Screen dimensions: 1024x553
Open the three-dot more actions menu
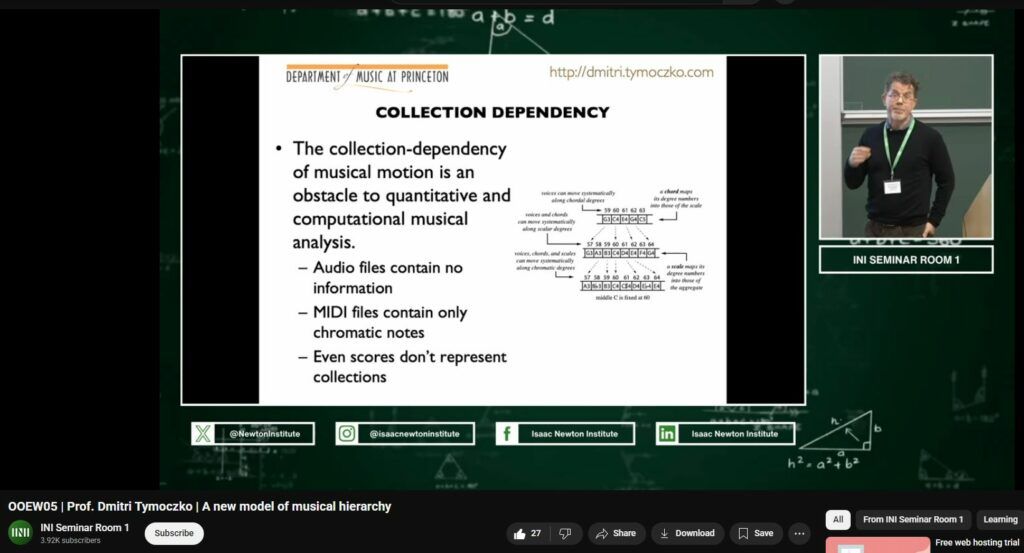click(x=800, y=533)
